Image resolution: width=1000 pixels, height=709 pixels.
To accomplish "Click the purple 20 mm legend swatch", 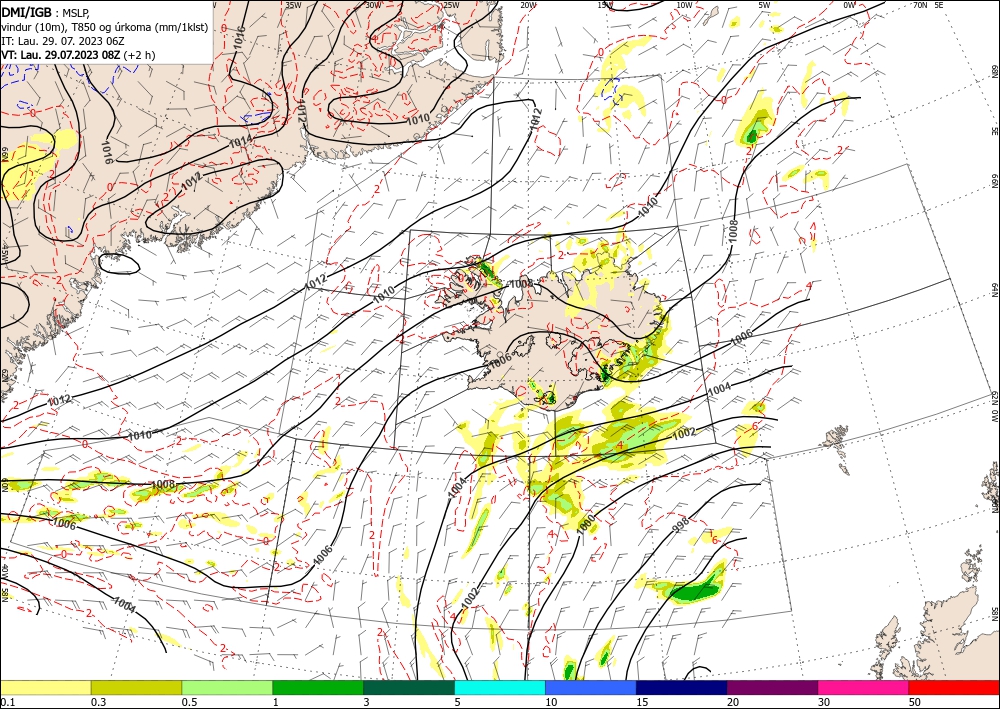I will [772, 687].
